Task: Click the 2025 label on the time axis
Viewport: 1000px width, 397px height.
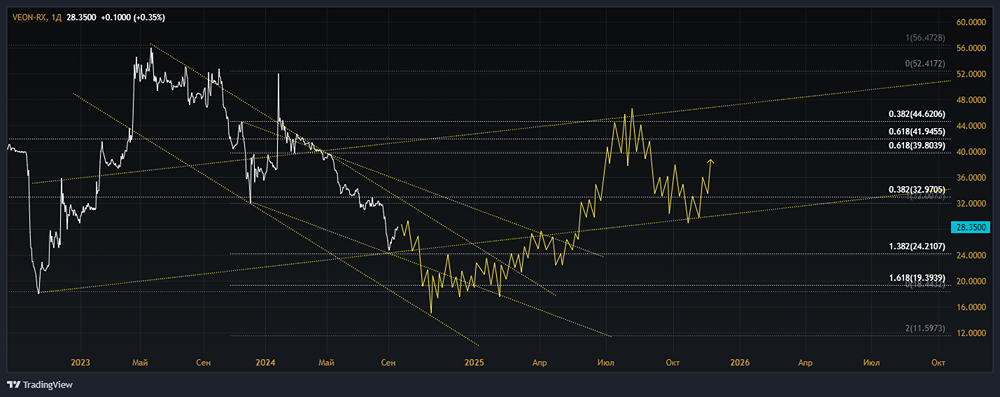Action: pos(474,362)
